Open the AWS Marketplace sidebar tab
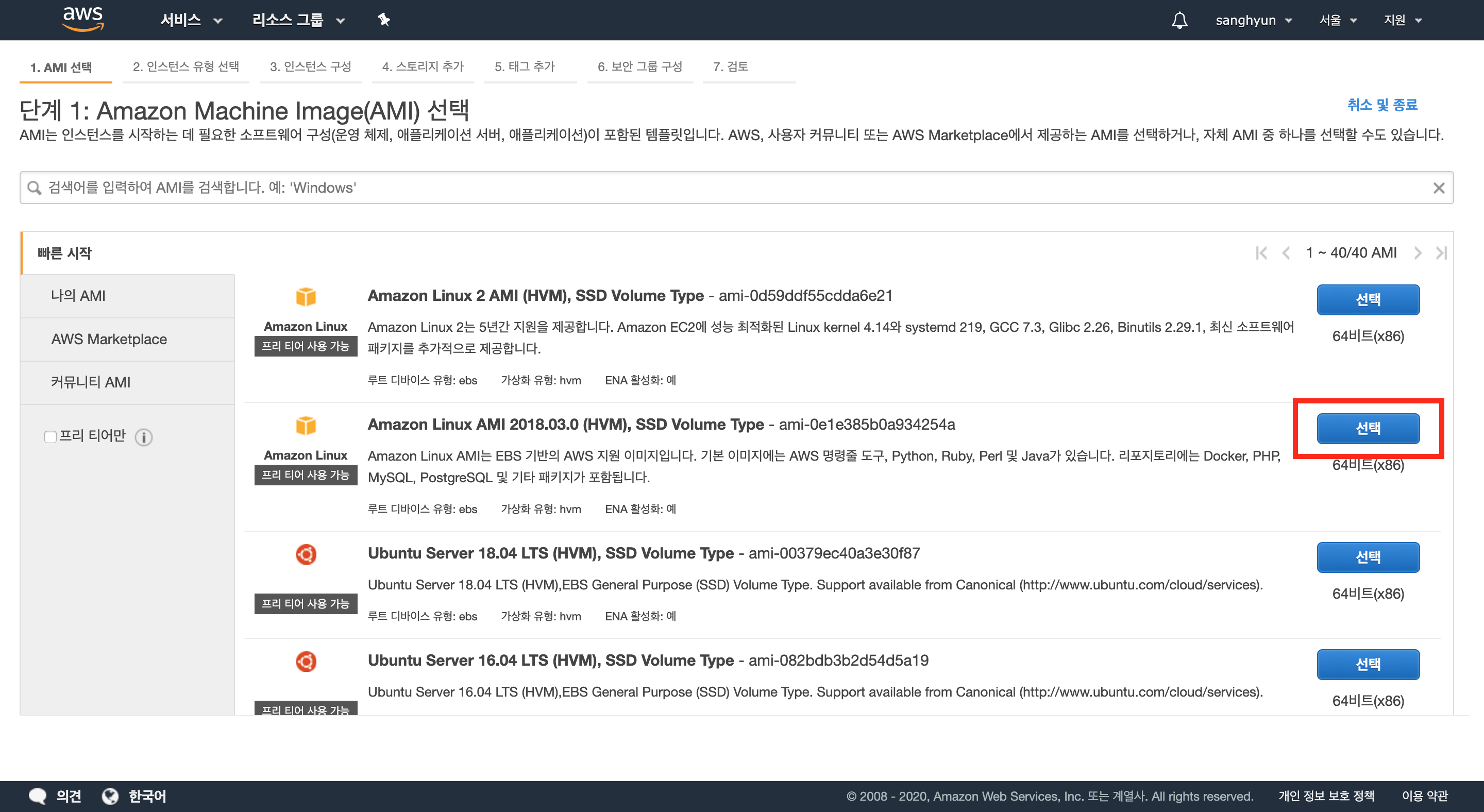 109,339
